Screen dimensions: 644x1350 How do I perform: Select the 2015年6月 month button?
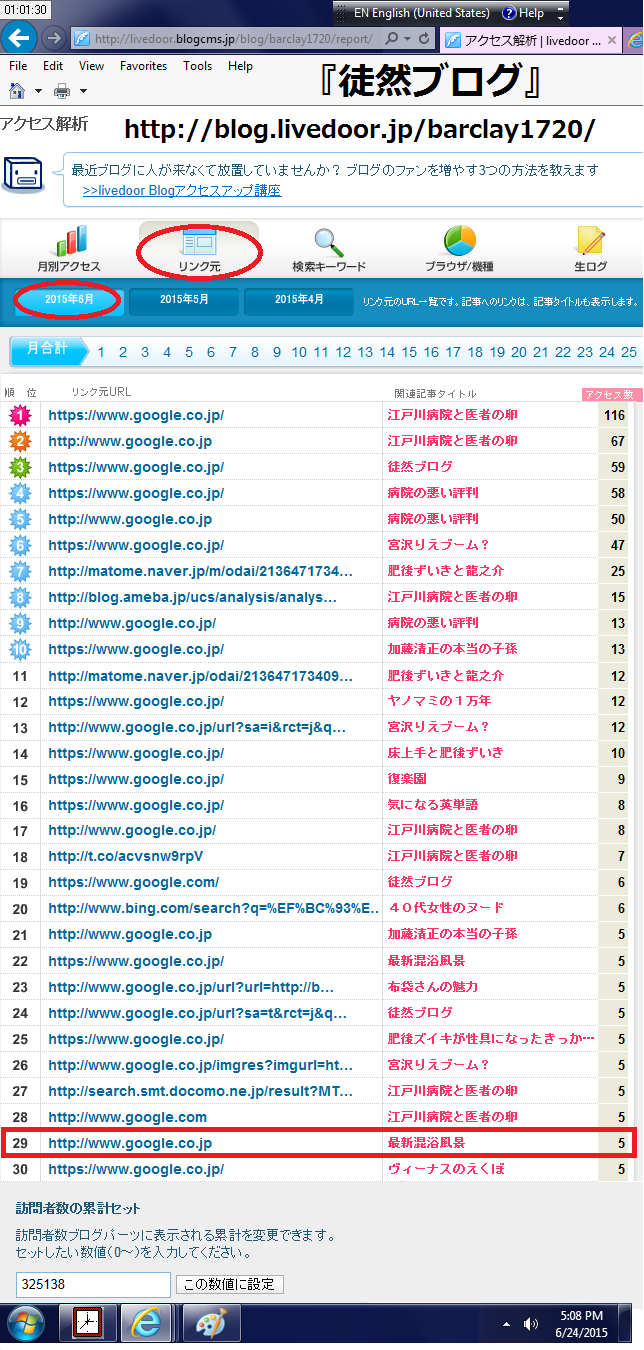[x=69, y=301]
